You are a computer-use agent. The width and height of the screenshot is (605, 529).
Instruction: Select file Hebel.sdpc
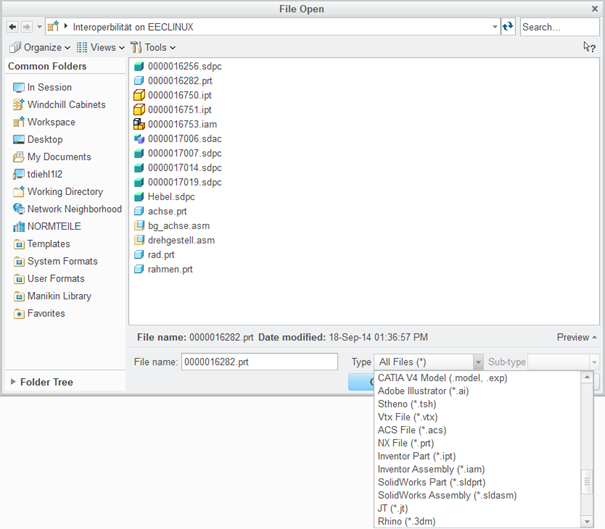tap(164, 197)
